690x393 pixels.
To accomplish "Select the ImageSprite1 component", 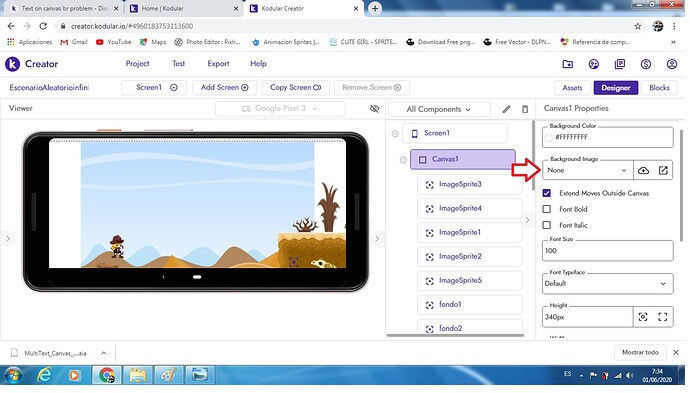I will point(470,232).
